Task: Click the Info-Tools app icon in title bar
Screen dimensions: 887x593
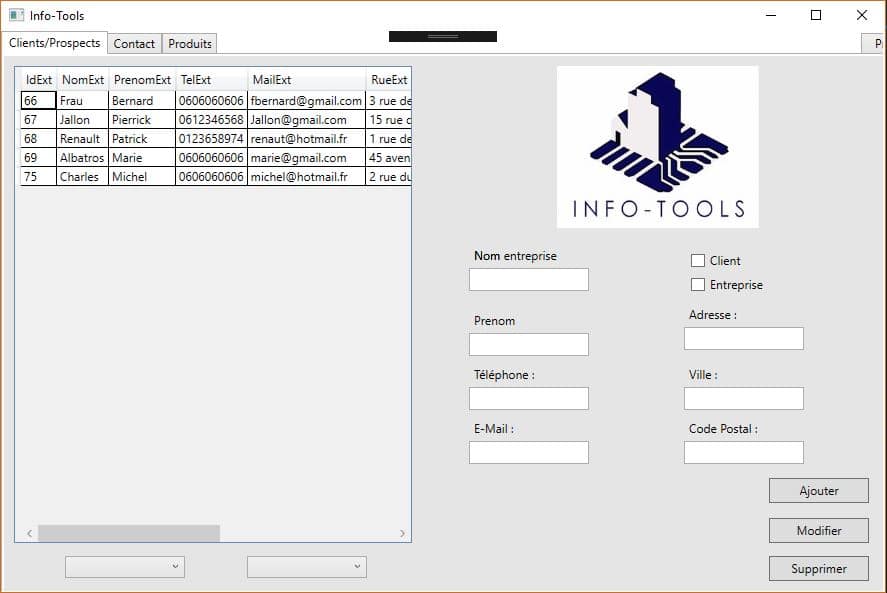Action: coord(16,15)
